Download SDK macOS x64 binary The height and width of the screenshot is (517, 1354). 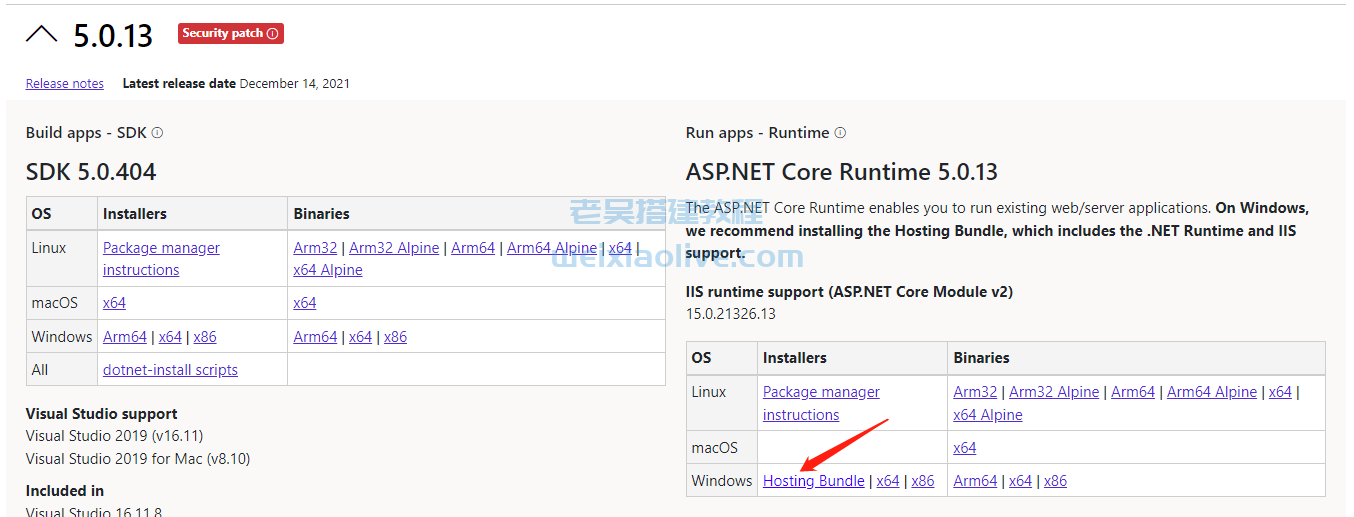coord(305,303)
